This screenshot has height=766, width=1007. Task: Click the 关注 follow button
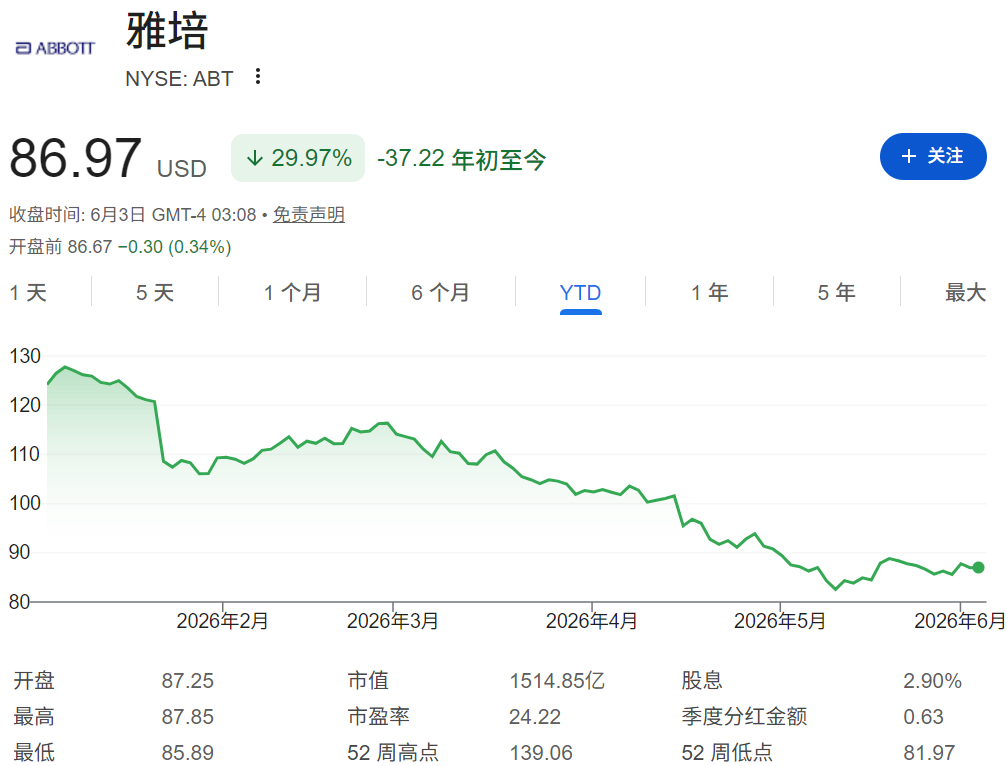pyautogui.click(x=933, y=156)
